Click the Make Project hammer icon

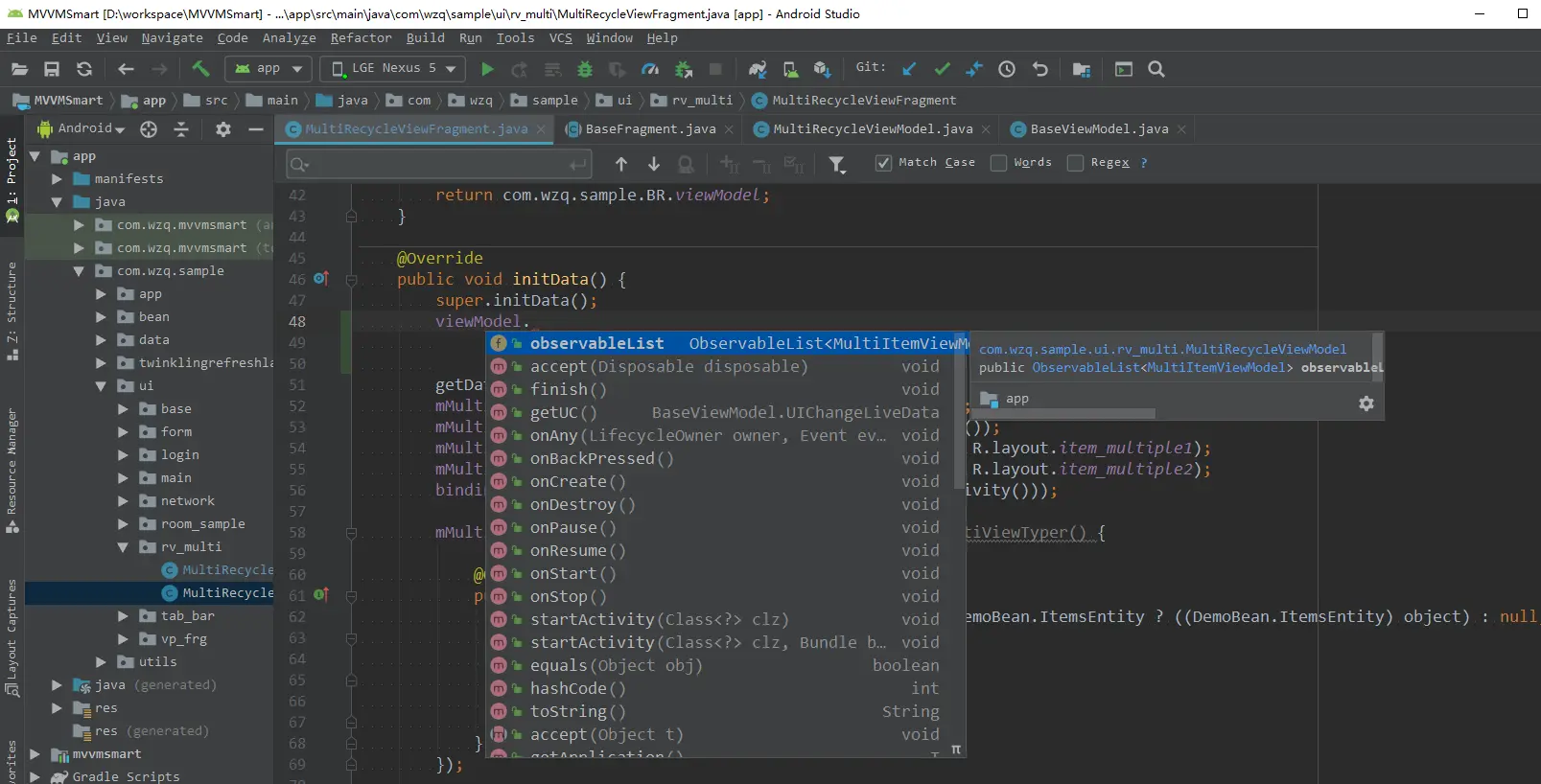coord(200,69)
